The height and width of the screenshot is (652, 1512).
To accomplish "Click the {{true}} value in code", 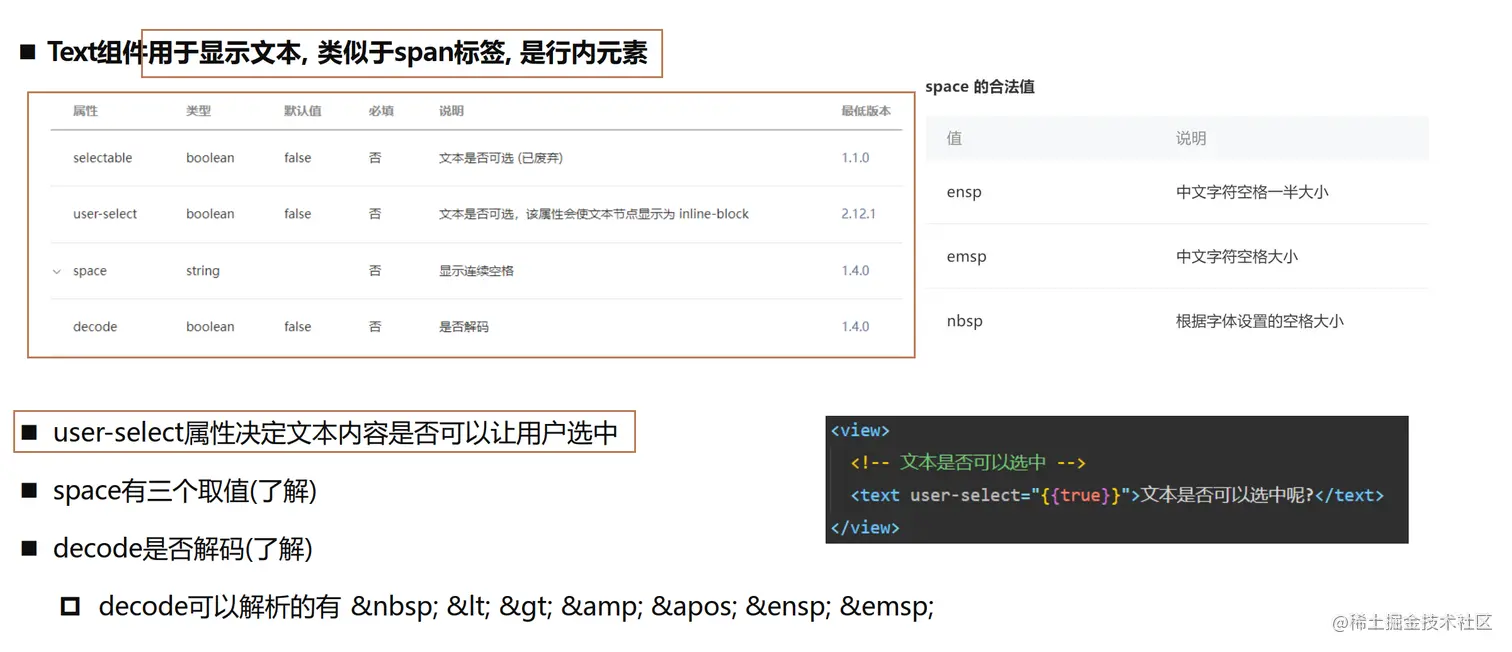I will click(1081, 495).
